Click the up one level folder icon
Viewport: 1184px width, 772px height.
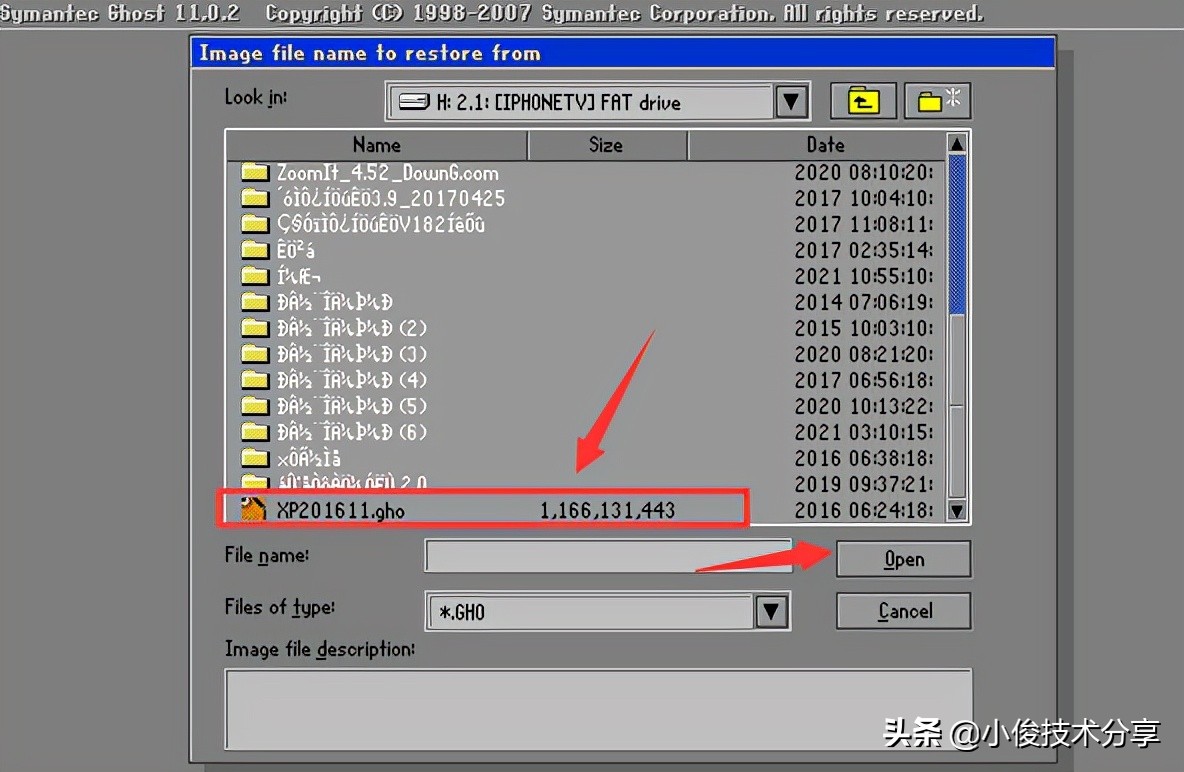tap(861, 100)
